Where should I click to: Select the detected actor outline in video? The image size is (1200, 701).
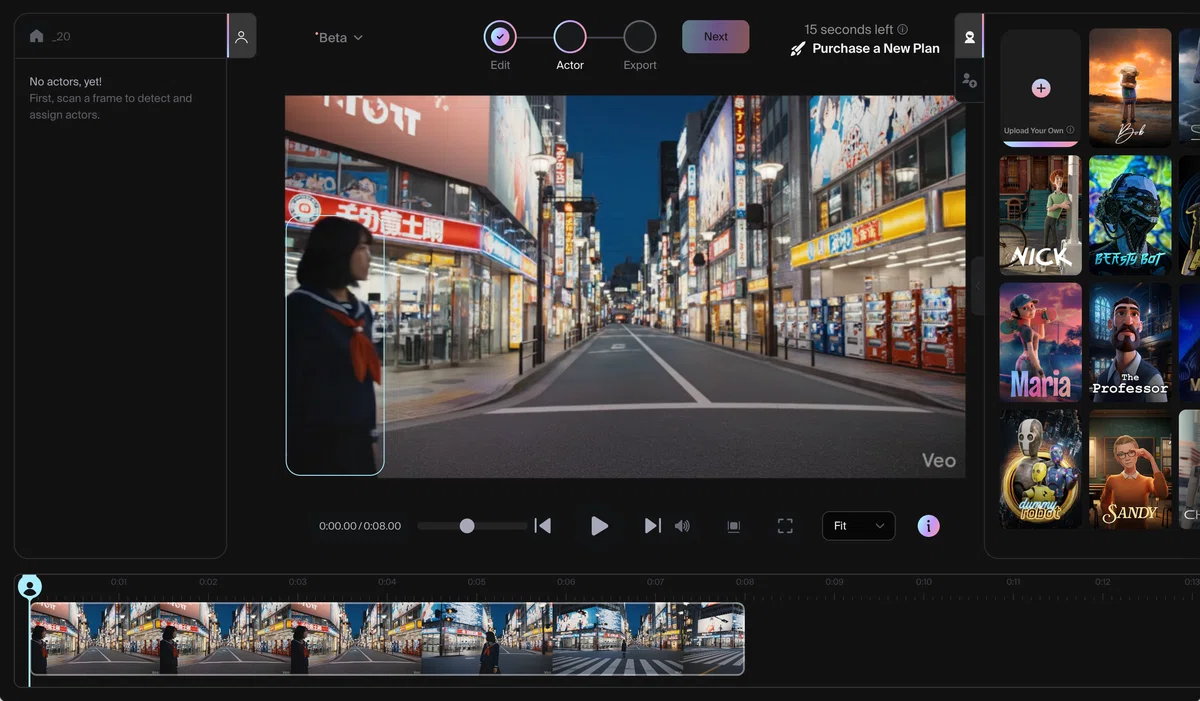(335, 346)
